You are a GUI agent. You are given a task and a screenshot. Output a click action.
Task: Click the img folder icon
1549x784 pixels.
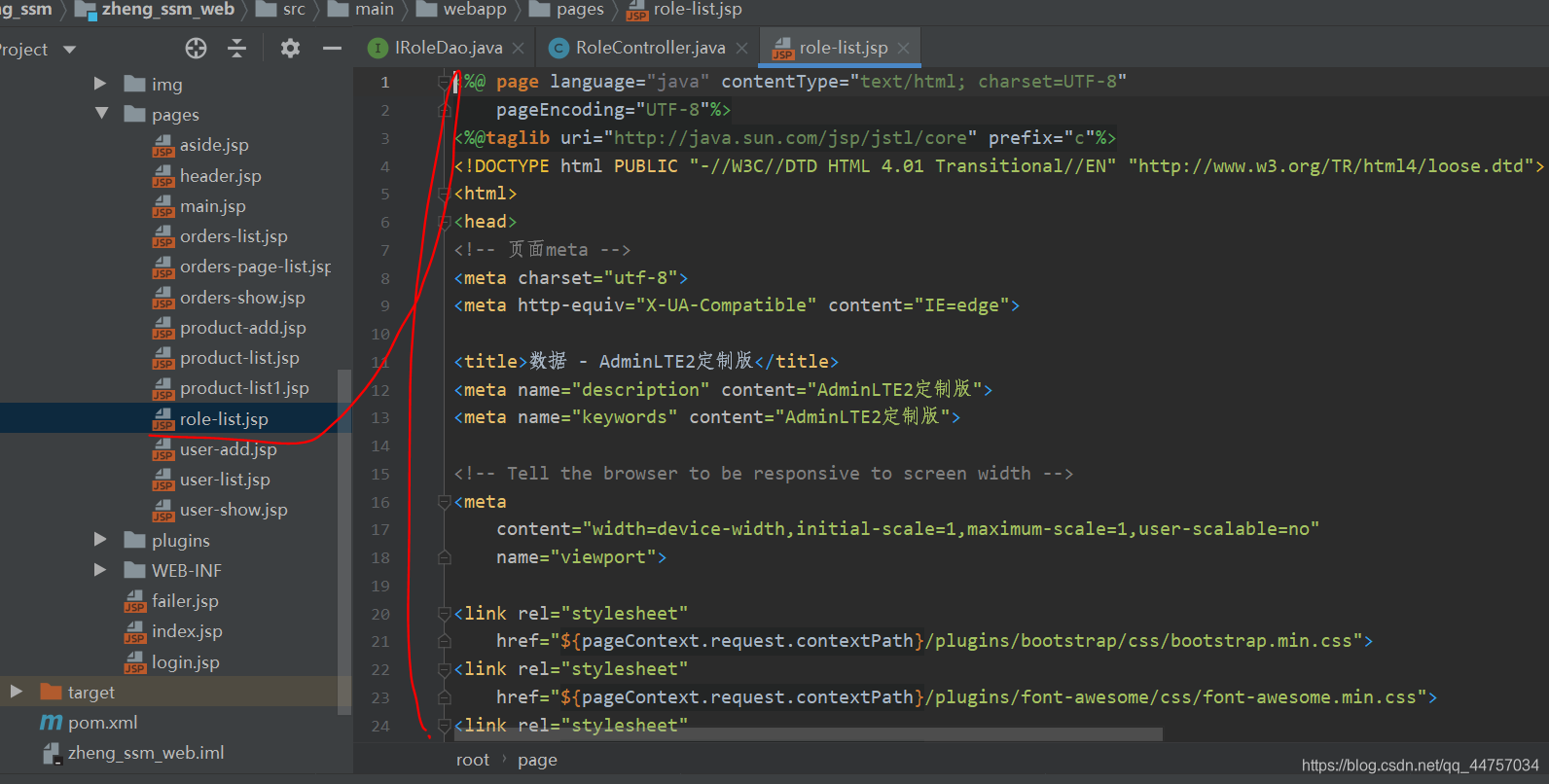[x=135, y=84]
